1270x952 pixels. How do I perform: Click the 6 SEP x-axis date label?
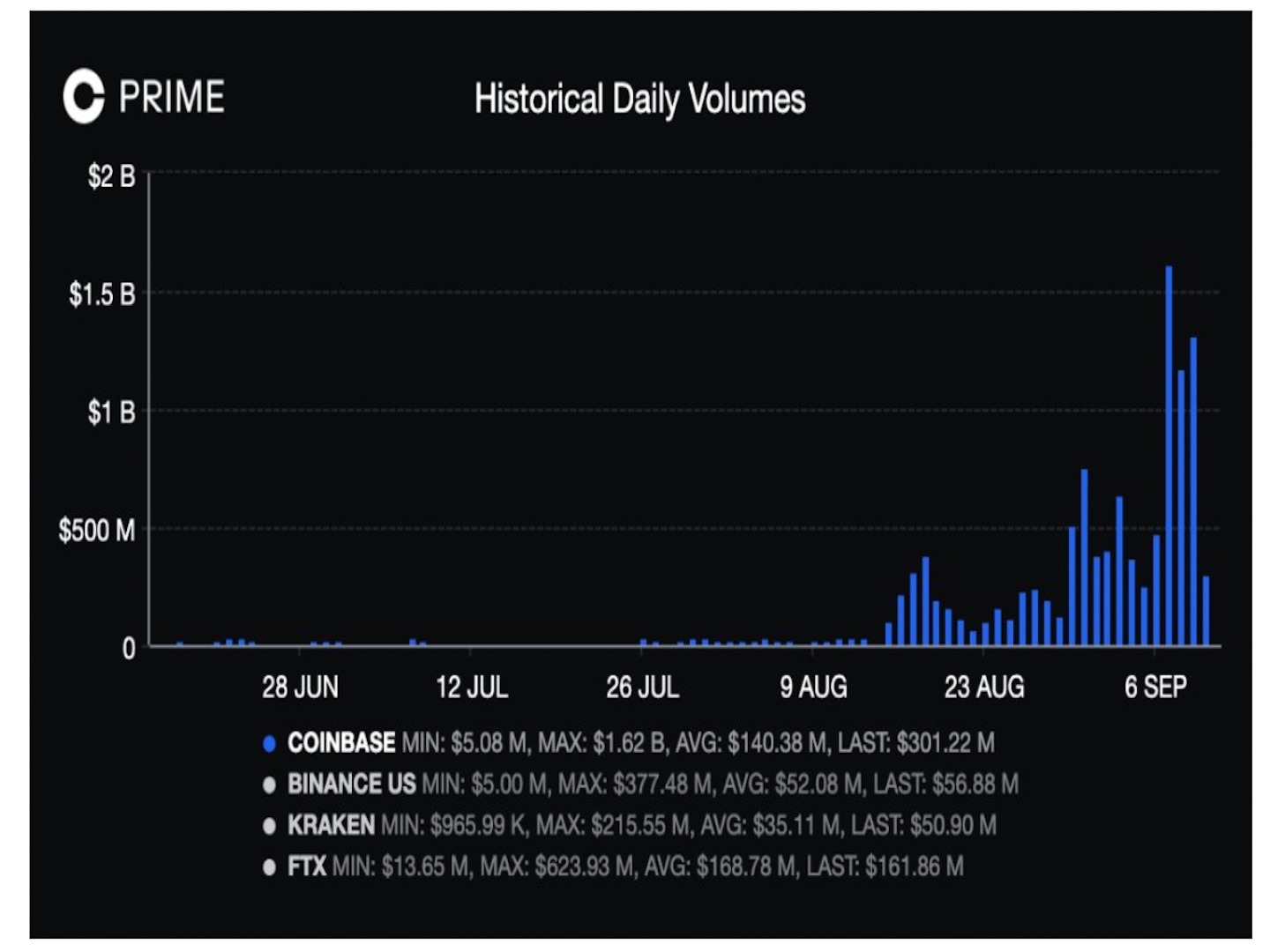[1155, 687]
